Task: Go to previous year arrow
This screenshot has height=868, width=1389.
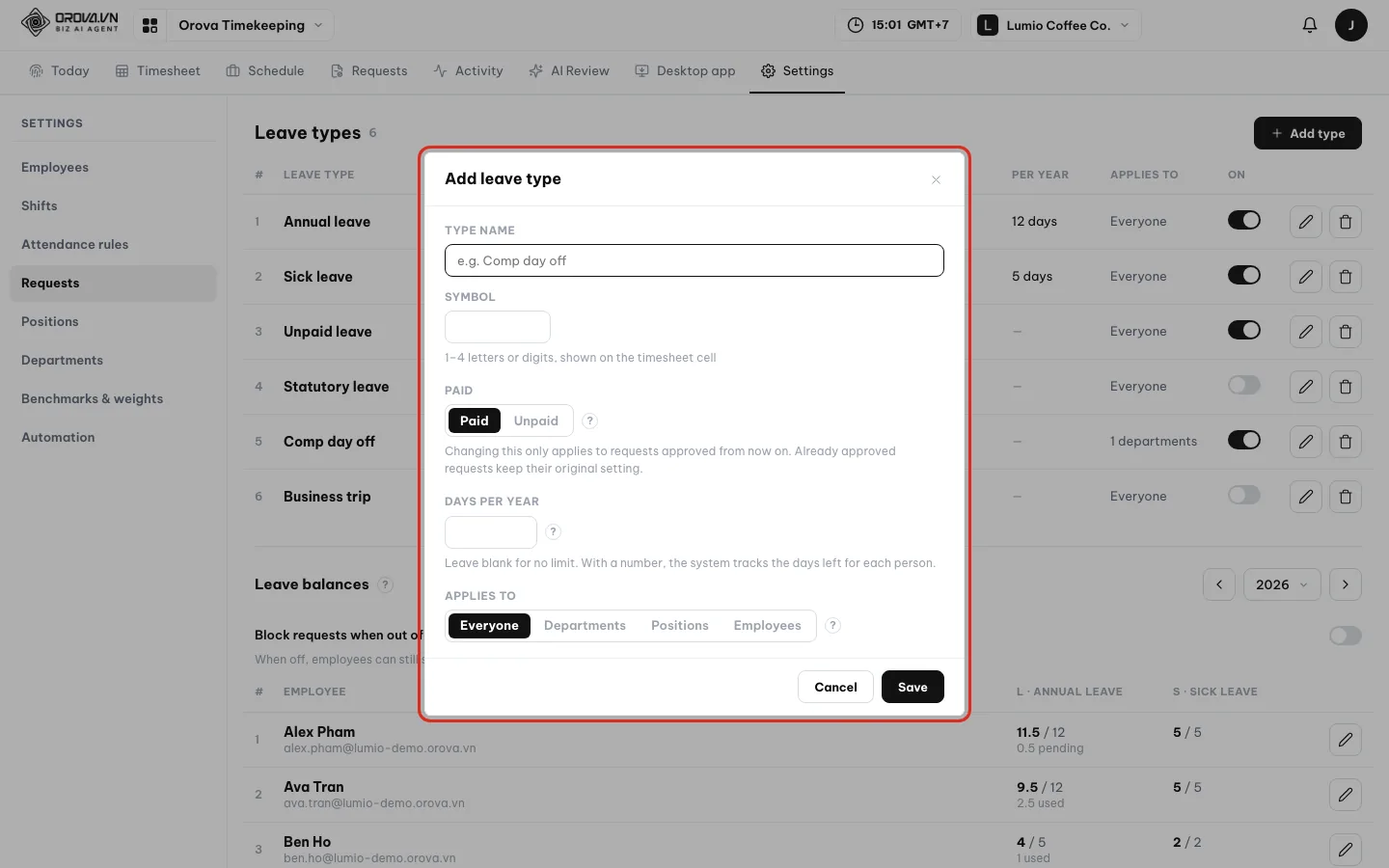Action: 1218,584
